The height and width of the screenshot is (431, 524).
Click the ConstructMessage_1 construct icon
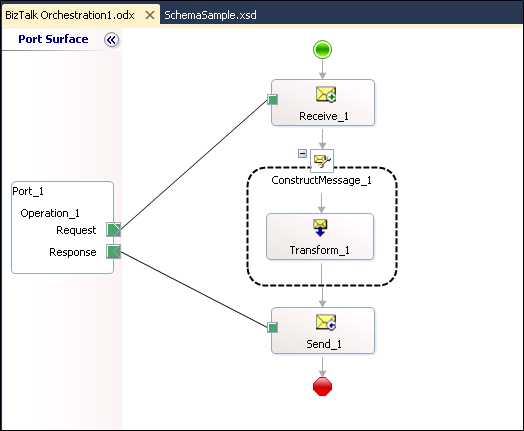[322, 161]
